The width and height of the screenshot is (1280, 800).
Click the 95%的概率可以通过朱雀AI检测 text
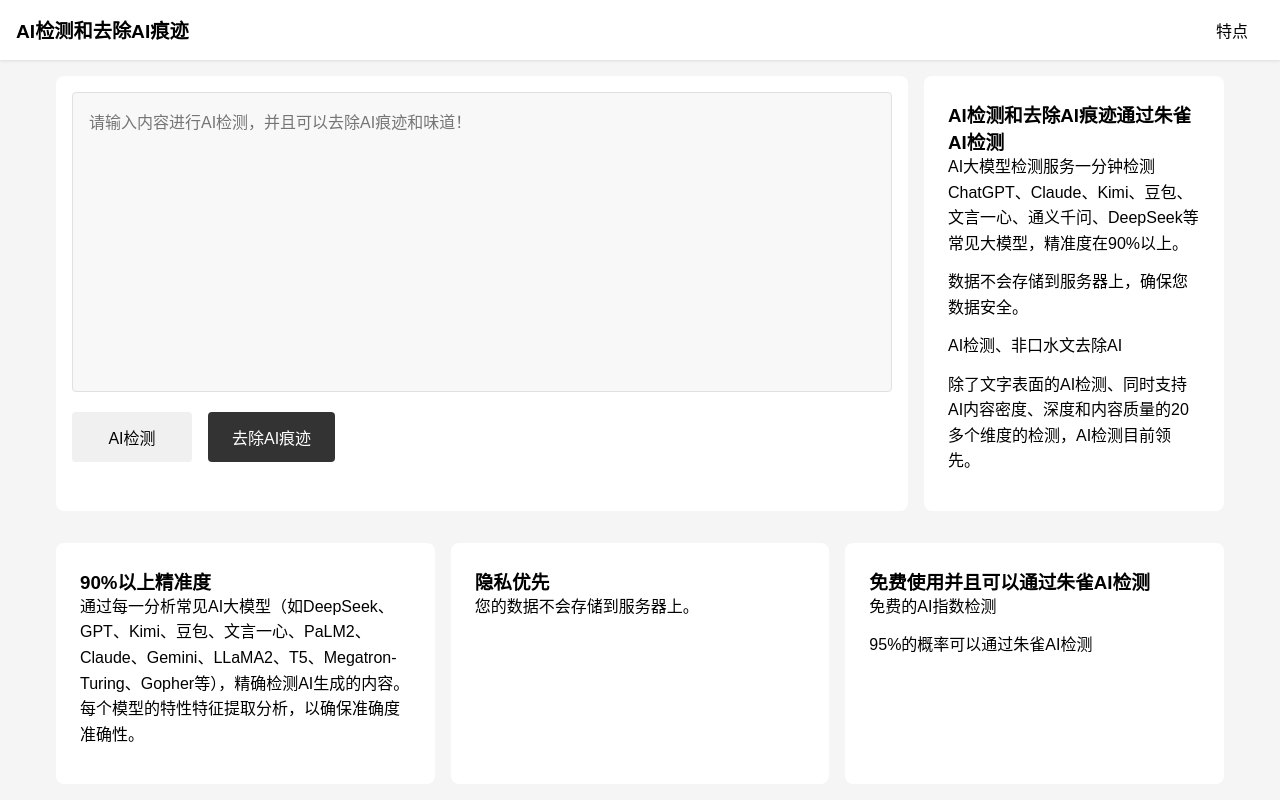(980, 645)
